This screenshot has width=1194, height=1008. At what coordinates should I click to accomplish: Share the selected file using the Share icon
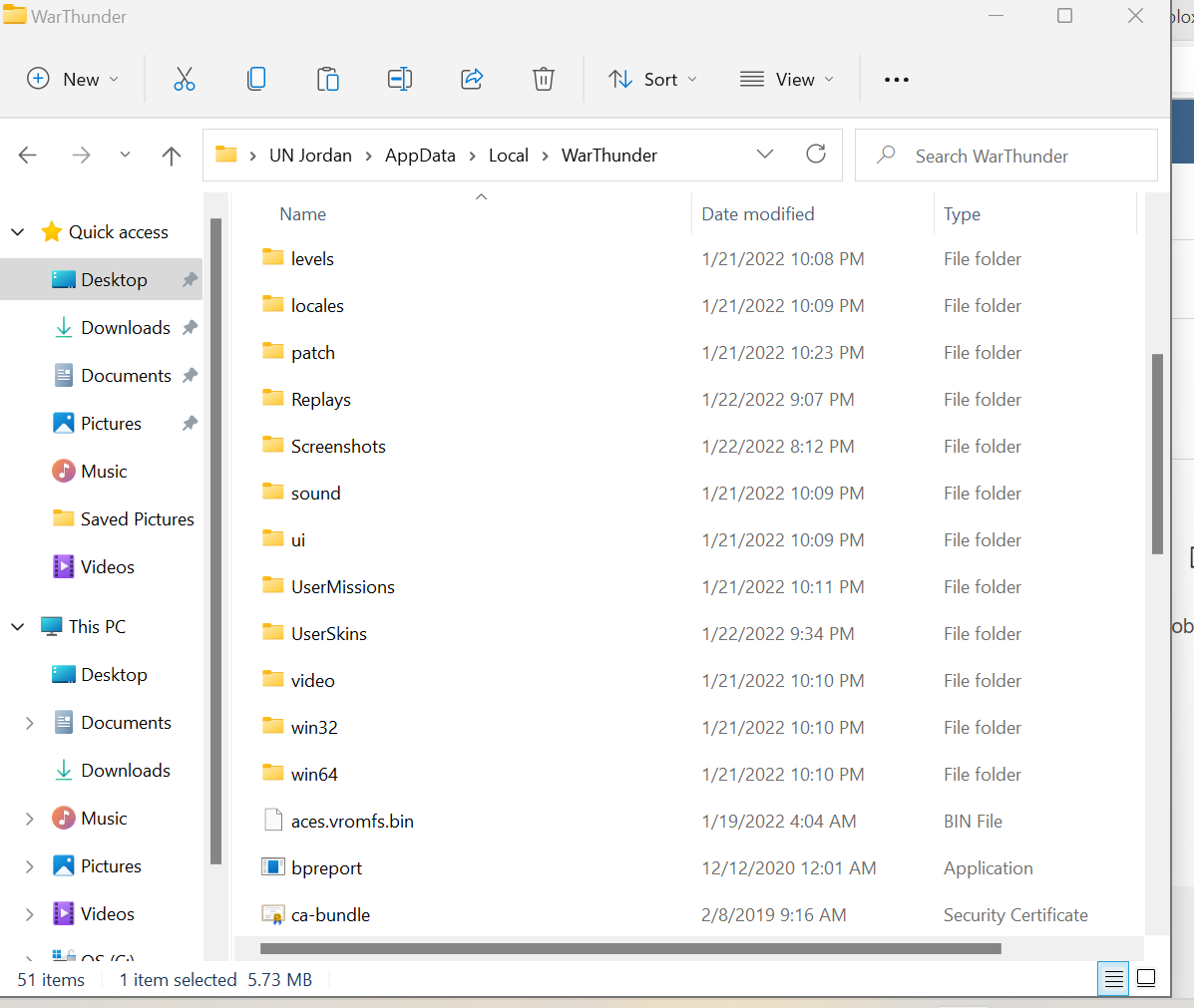click(471, 79)
